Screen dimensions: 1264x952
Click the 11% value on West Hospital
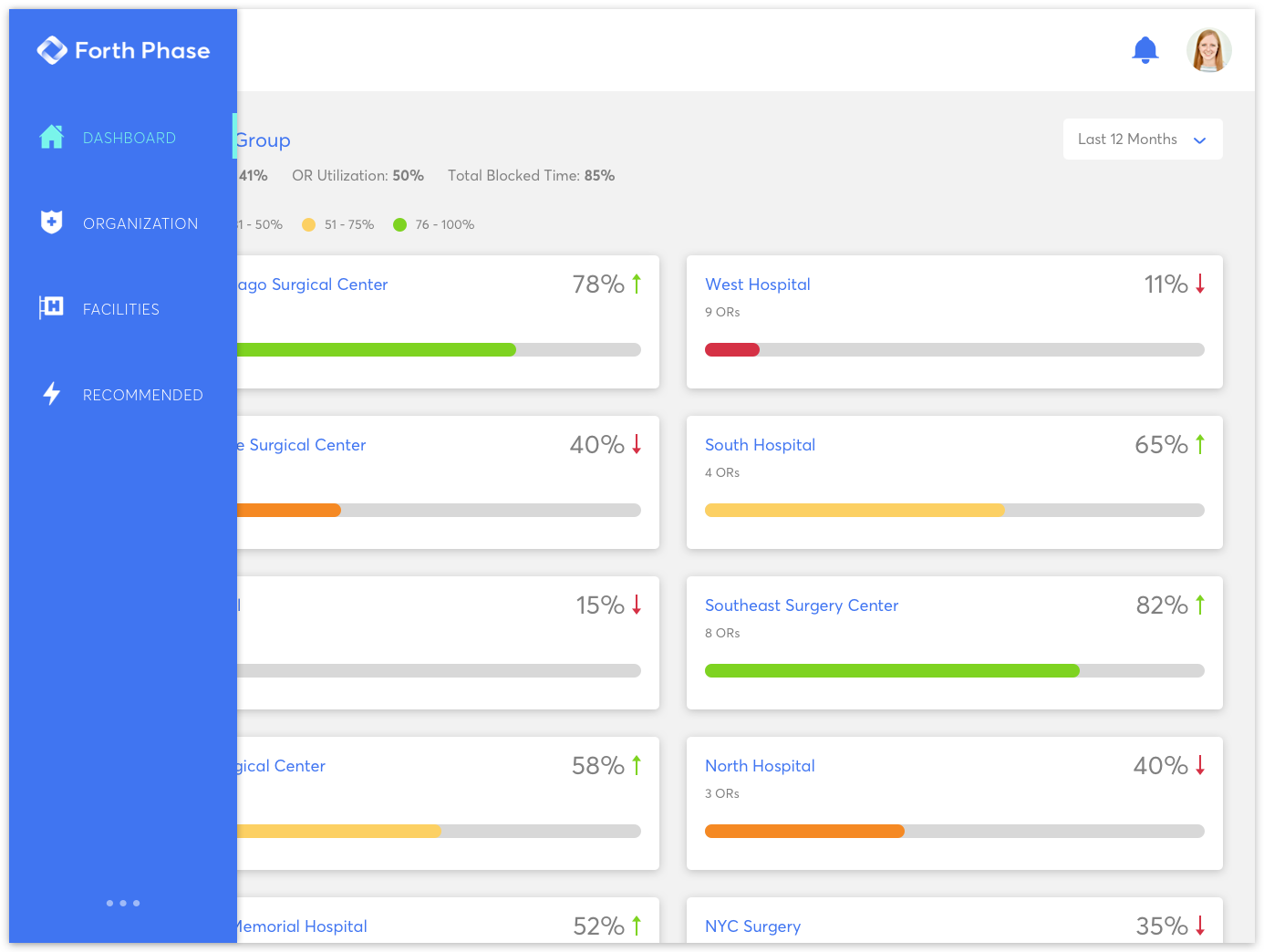(x=1166, y=285)
